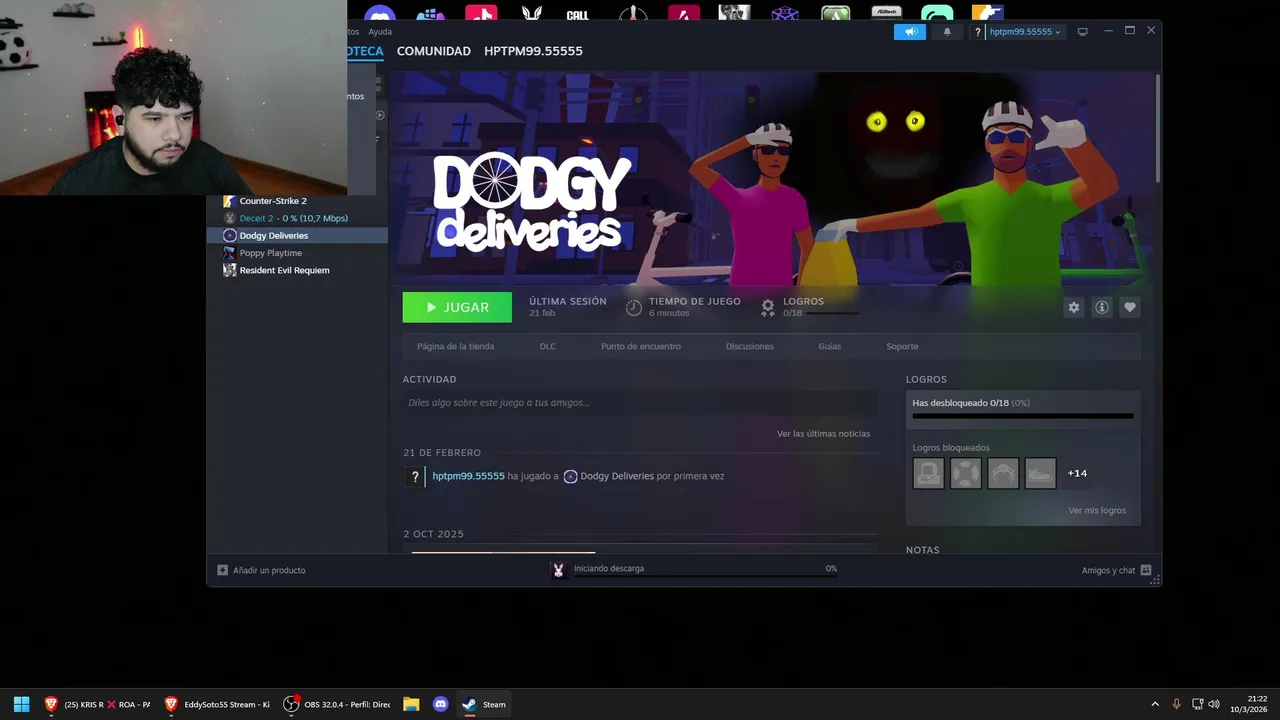Open Punto de encuentro tab

(641, 346)
